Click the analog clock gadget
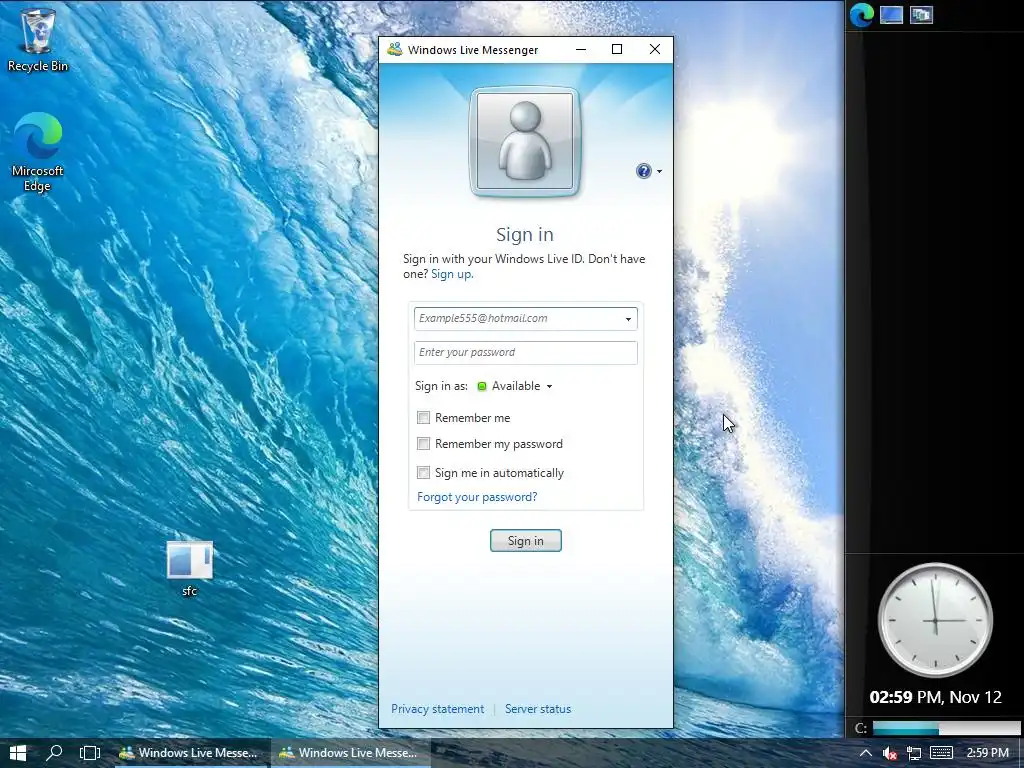The width and height of the screenshot is (1024, 768). 935,620
